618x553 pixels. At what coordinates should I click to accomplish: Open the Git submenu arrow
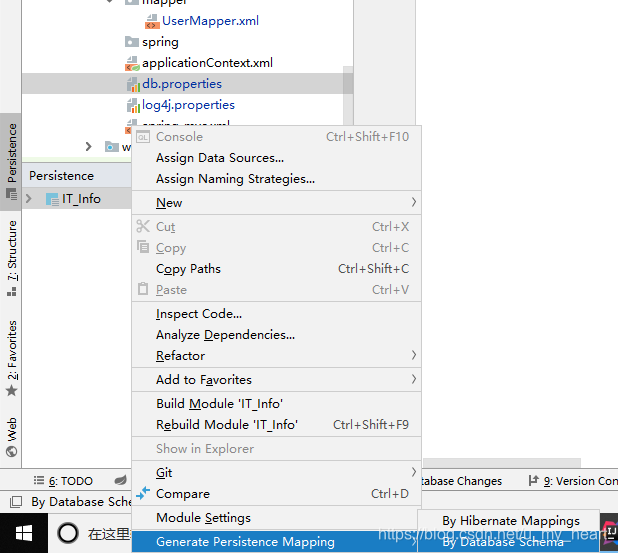coord(413,472)
